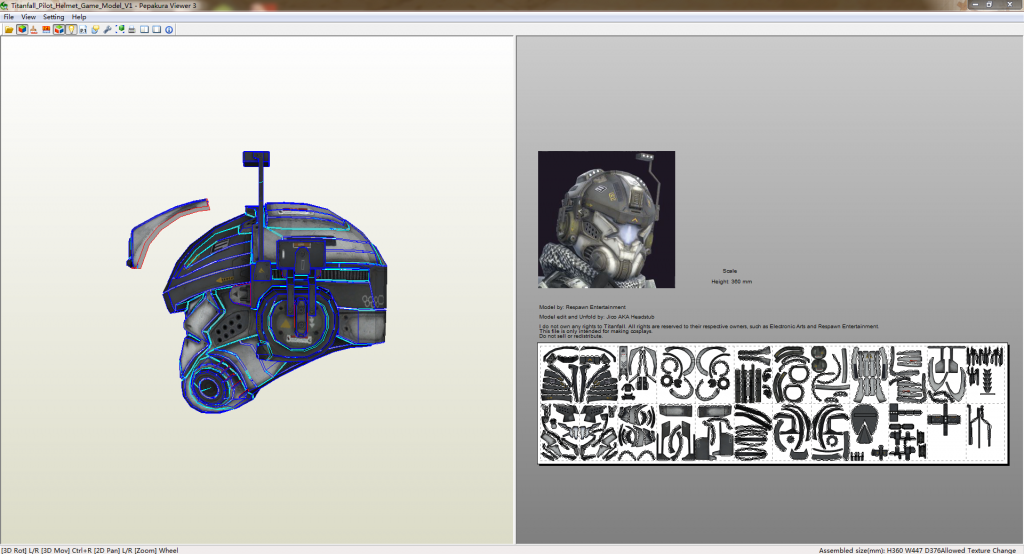Click the red-orange image toolbar icon
1024x554 pixels.
pos(46,29)
